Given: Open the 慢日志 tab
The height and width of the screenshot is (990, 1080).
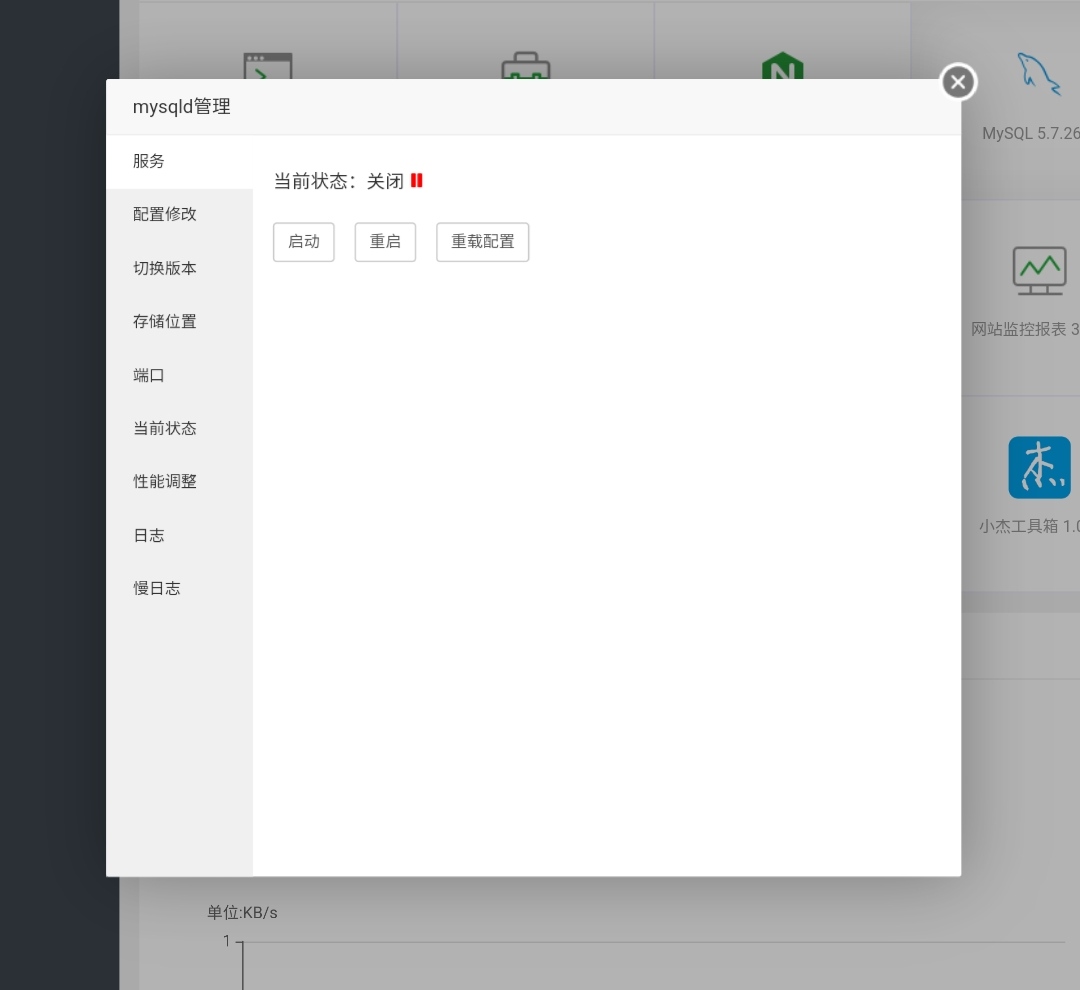Looking at the screenshot, I should tap(157, 588).
